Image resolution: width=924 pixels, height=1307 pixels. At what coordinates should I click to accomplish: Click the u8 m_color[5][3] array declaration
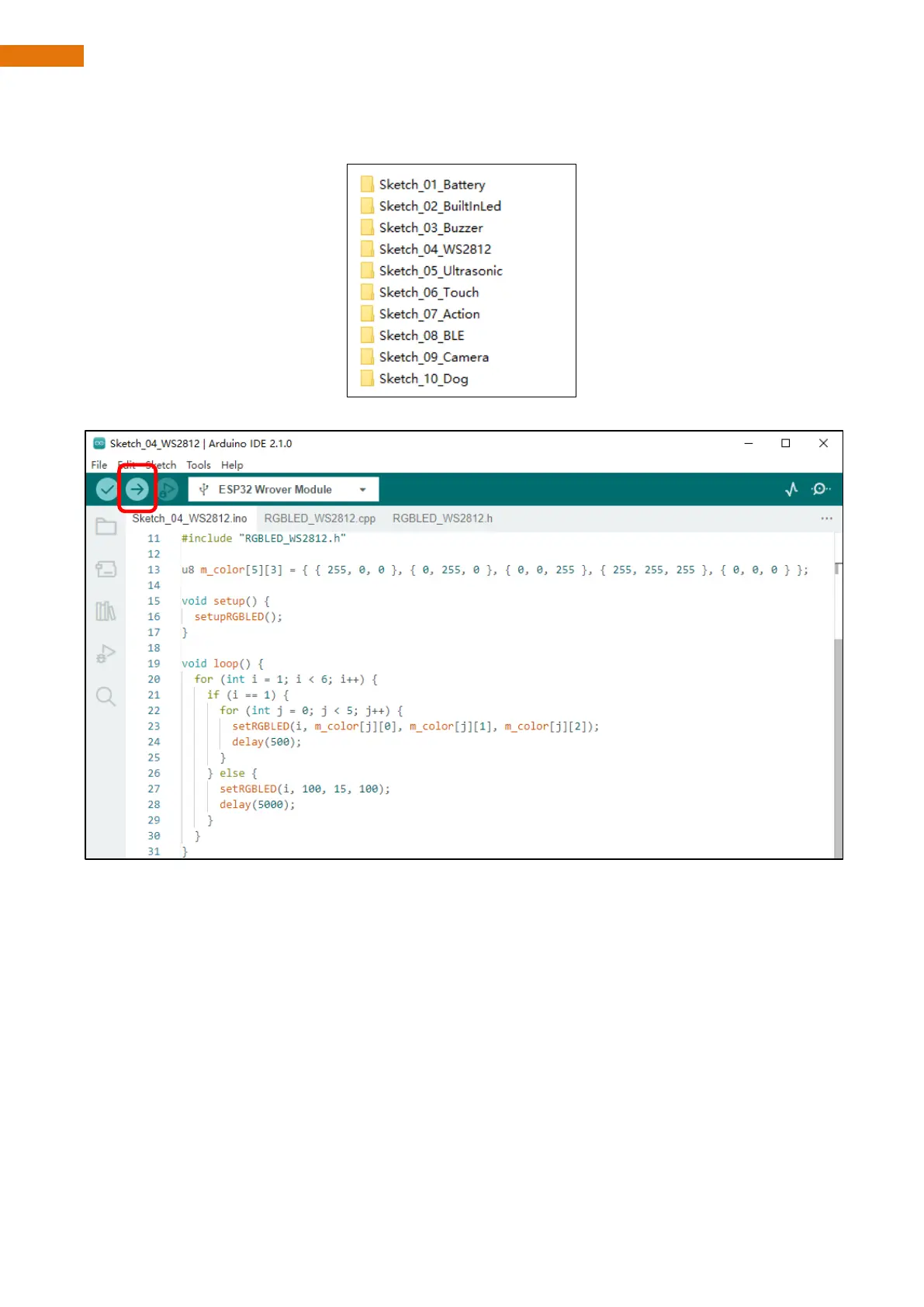click(x=495, y=570)
